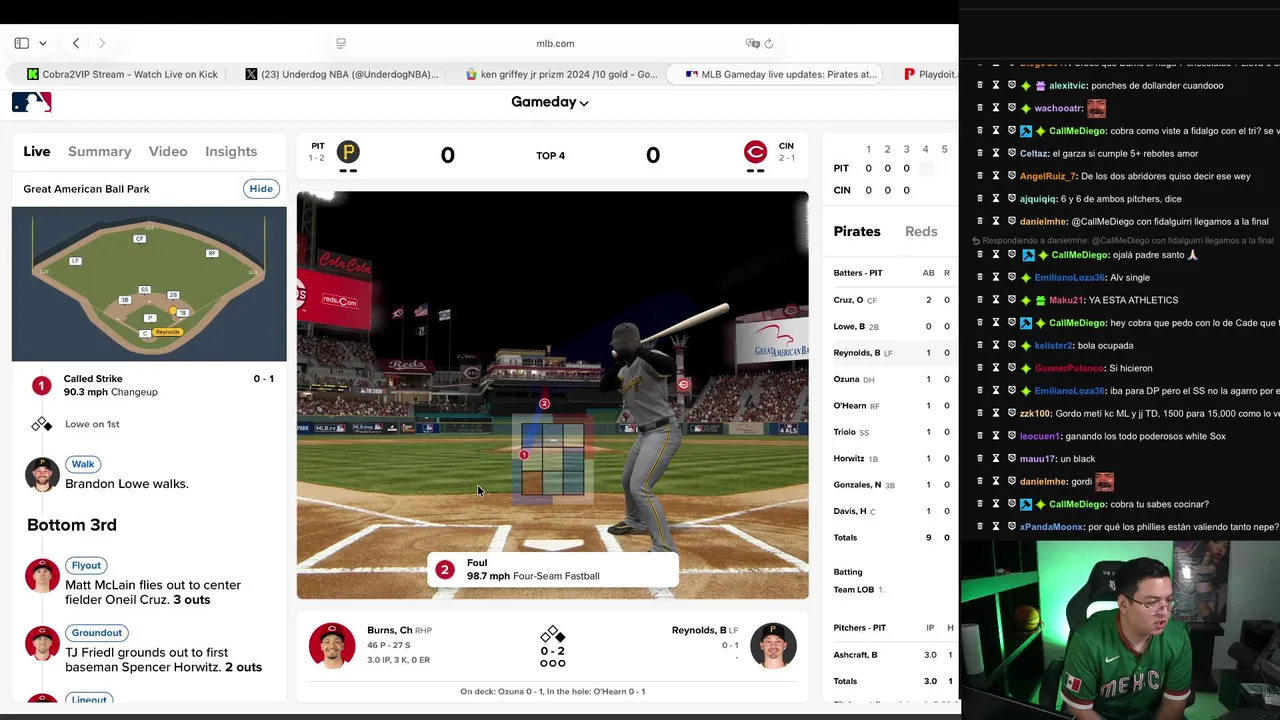Open EmilianoLoza36 username on 'Alv single'

coord(1069,277)
